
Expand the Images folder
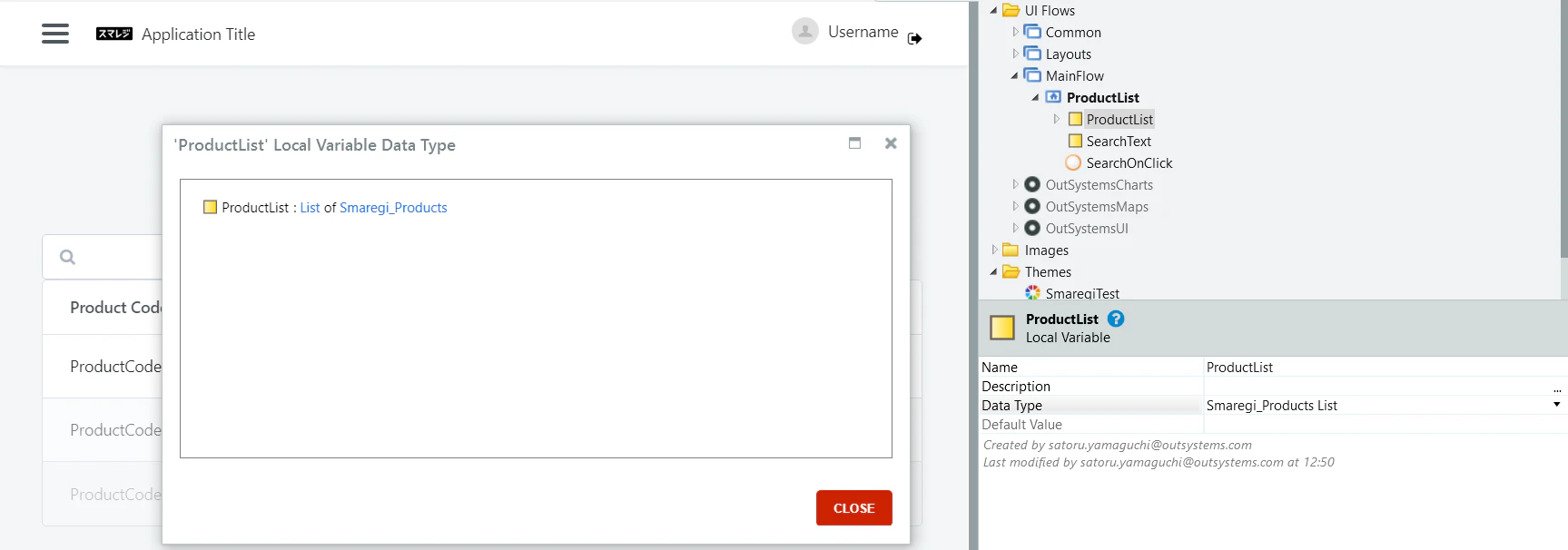click(x=994, y=250)
